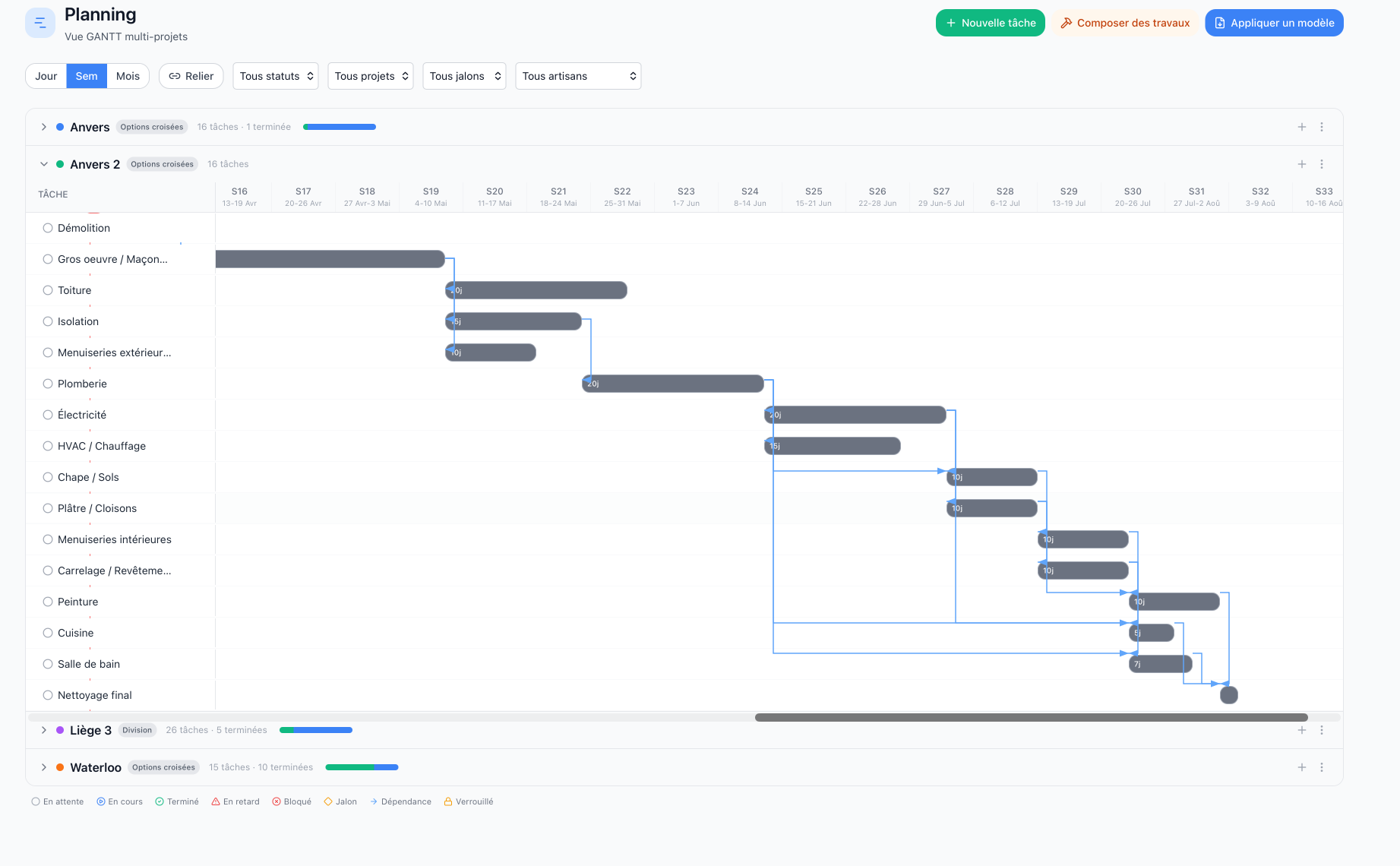Screen dimensions: 1400x866
Task: Click the Gantt horizontal scrollbar thumb
Action: click(x=1032, y=717)
